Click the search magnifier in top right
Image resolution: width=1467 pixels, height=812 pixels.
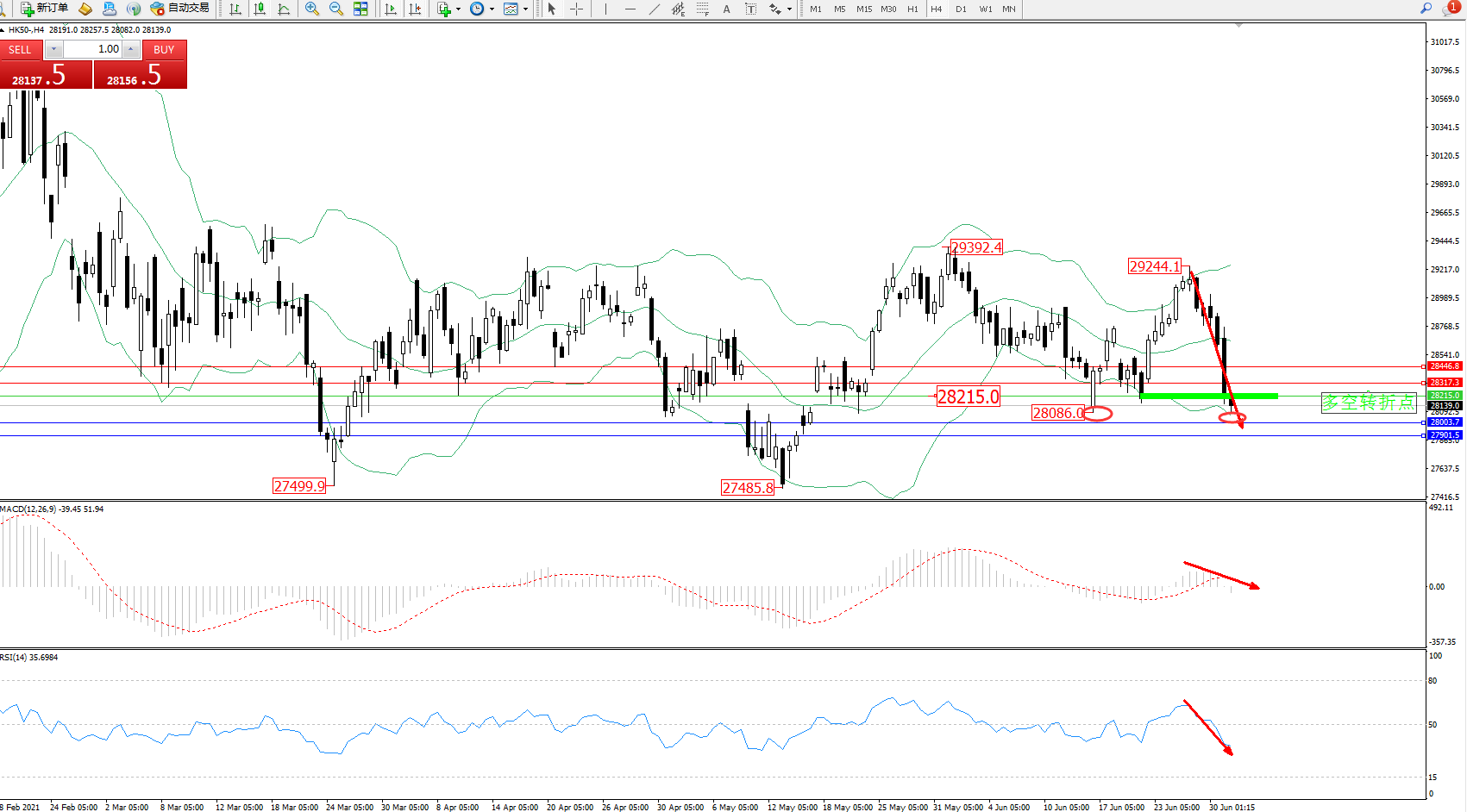coord(1426,9)
